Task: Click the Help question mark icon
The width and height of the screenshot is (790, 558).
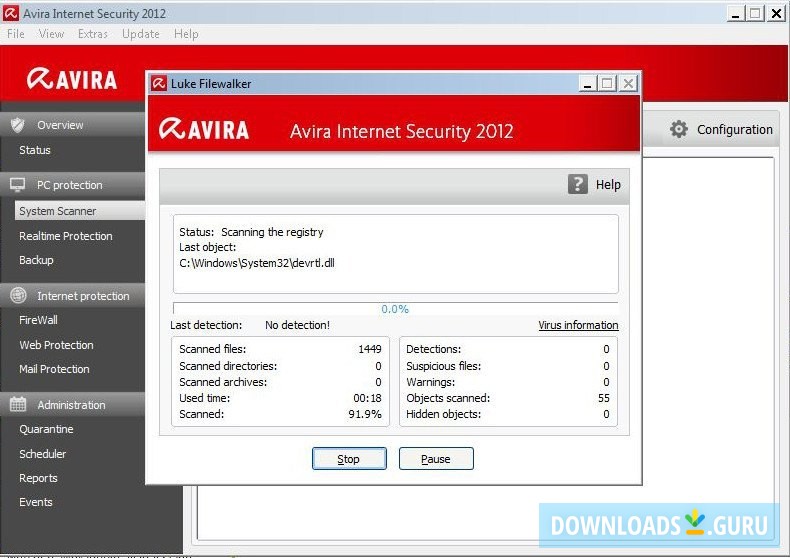Action: (578, 184)
